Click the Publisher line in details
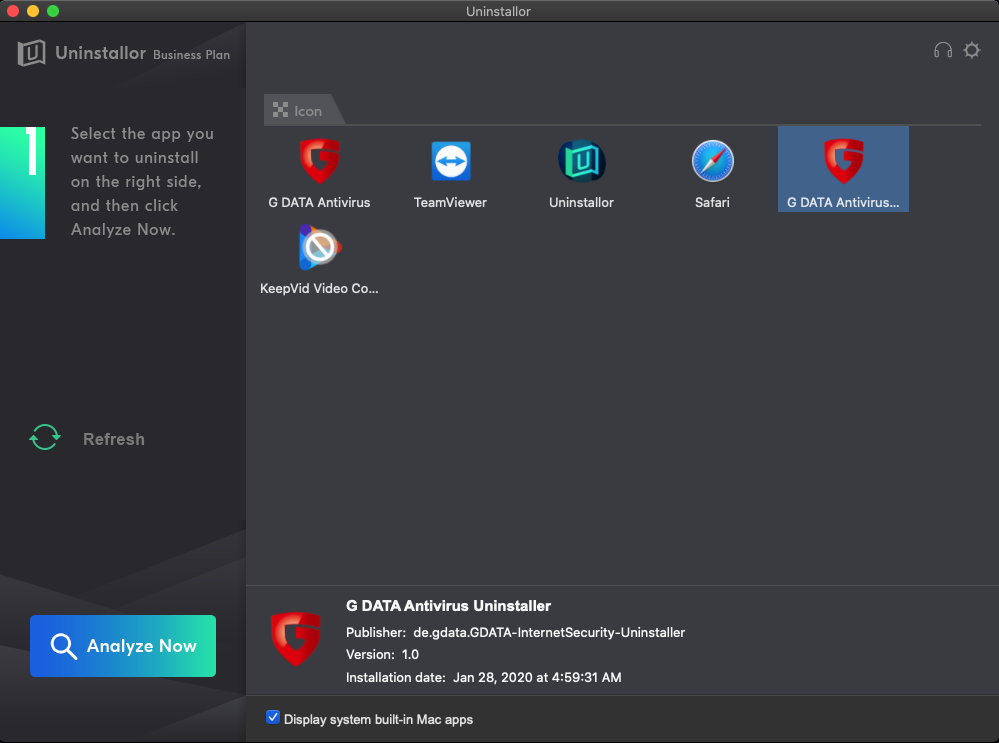The image size is (999, 743). pyautogui.click(x=515, y=633)
